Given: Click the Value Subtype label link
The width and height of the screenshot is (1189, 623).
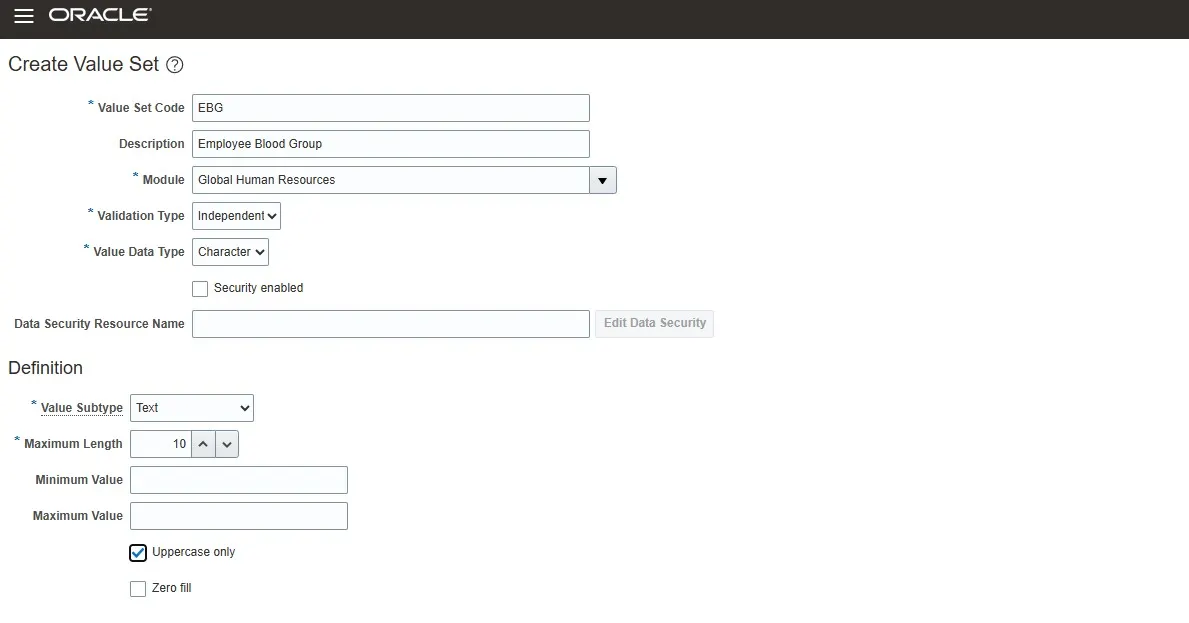Looking at the screenshot, I should [82, 408].
